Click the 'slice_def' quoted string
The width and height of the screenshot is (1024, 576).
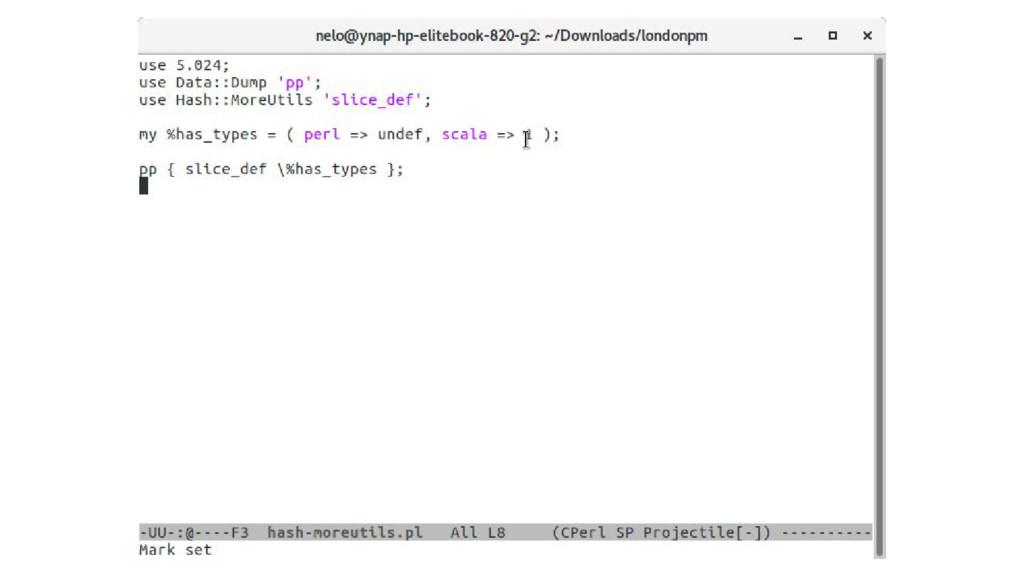tap(372, 100)
